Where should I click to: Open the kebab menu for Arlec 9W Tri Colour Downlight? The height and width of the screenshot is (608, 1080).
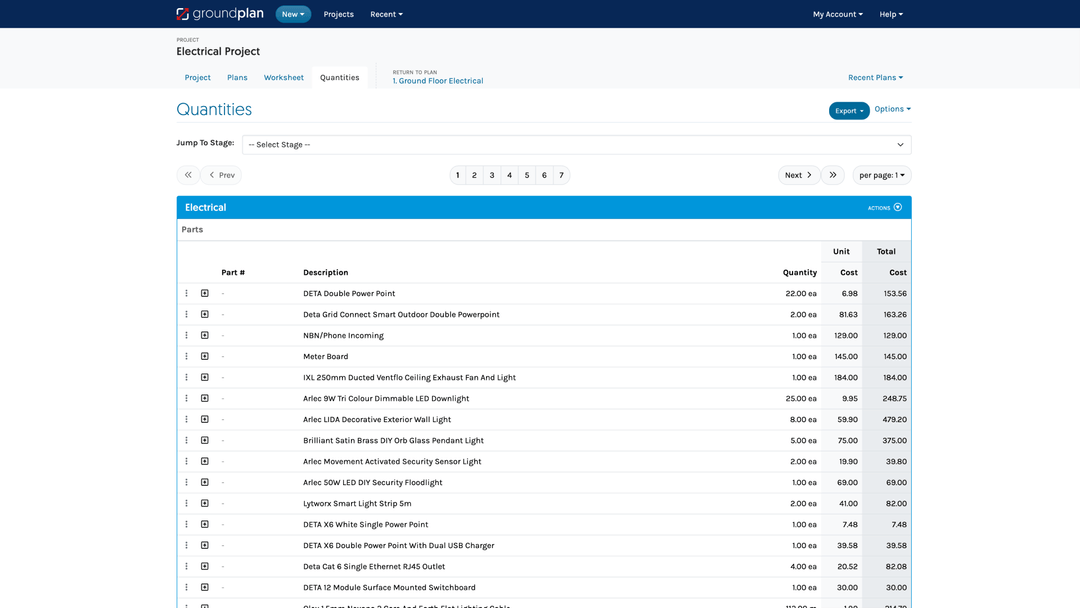[187, 398]
